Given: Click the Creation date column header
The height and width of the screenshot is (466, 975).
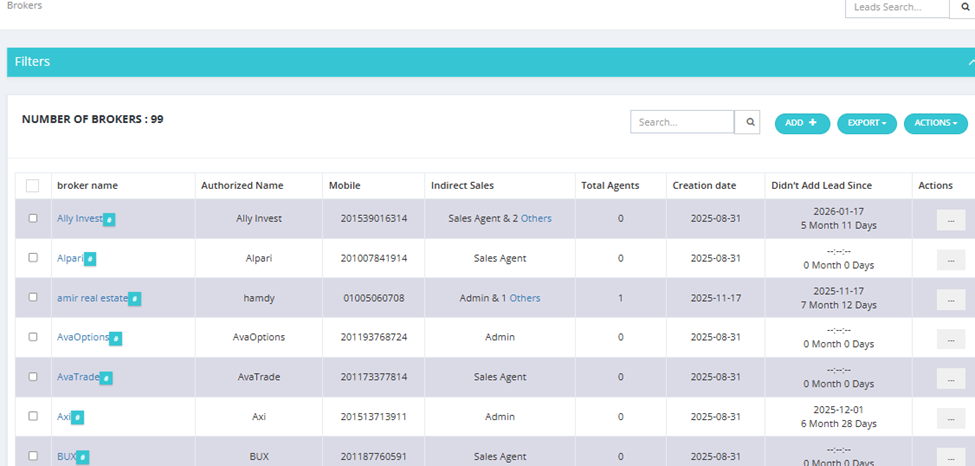Looking at the screenshot, I should (704, 185).
